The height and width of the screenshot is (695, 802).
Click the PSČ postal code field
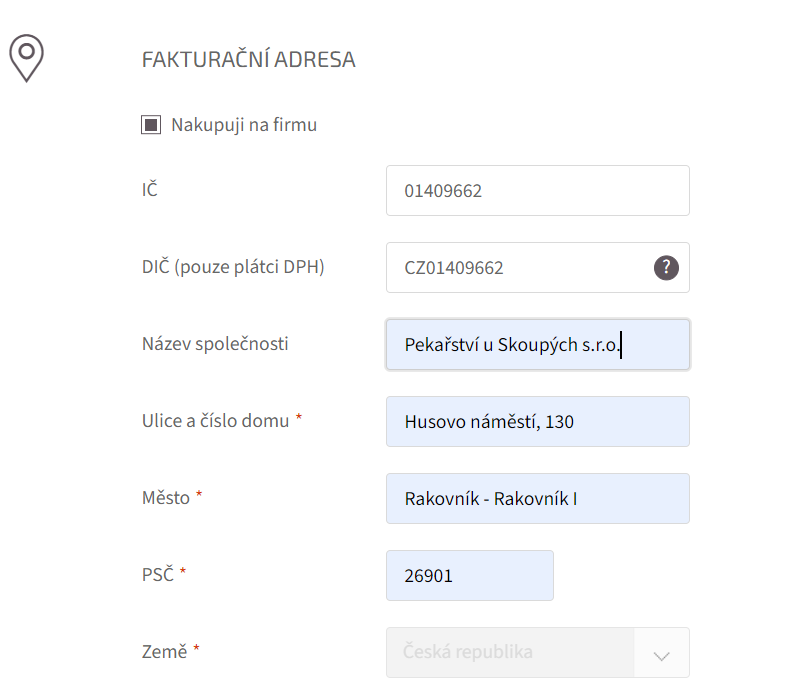[470, 575]
